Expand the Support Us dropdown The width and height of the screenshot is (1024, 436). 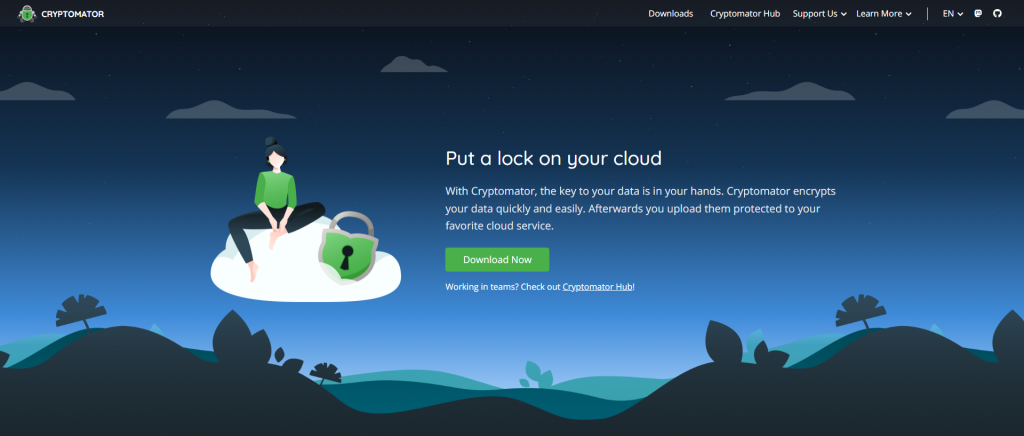[x=820, y=14]
